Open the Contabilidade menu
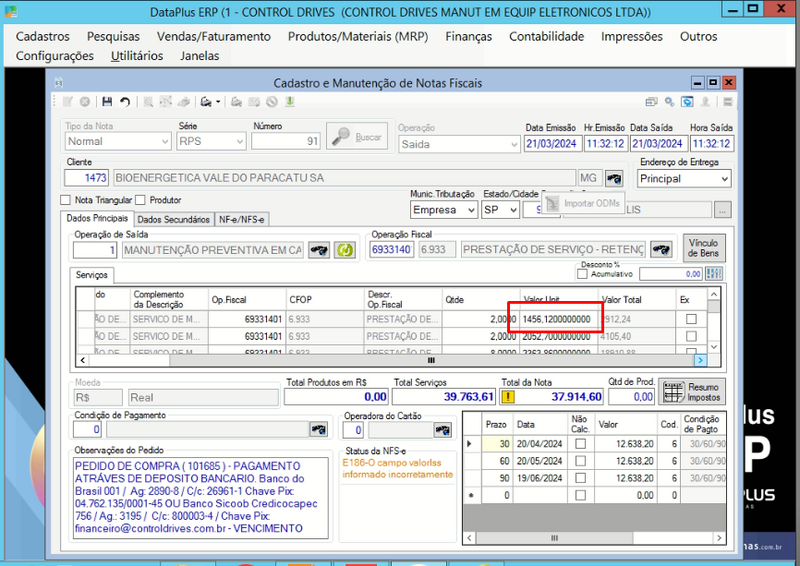 (x=546, y=37)
